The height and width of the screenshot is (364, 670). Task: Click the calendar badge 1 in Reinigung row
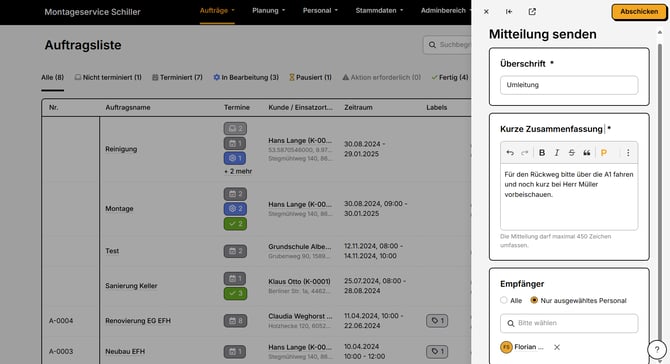(235, 144)
